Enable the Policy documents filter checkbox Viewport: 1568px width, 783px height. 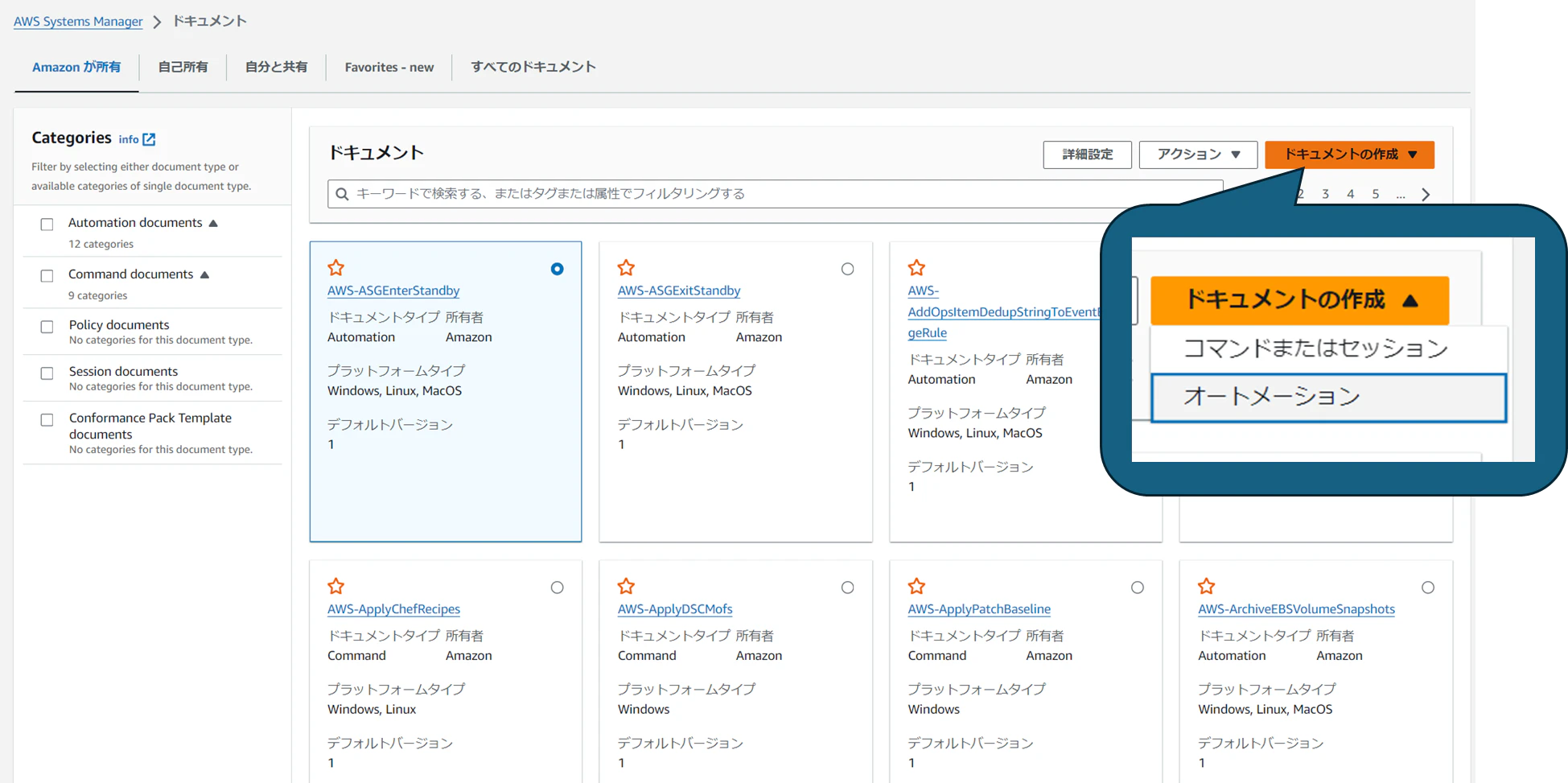pyautogui.click(x=47, y=327)
